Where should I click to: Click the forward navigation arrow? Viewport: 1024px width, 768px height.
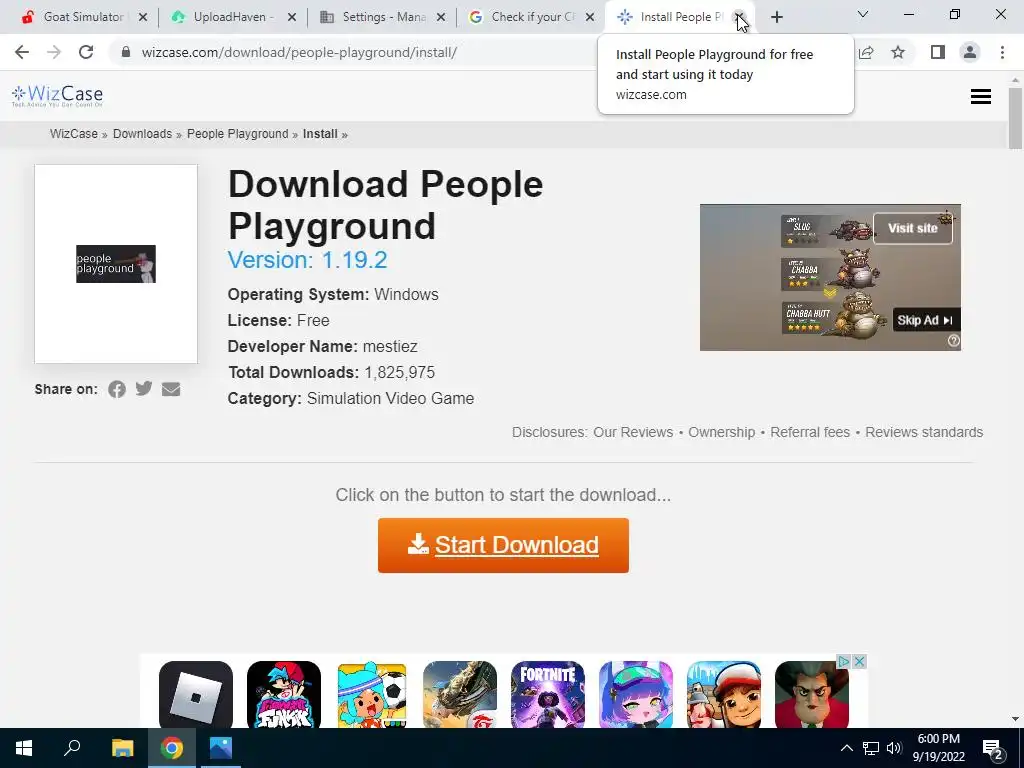(x=54, y=52)
